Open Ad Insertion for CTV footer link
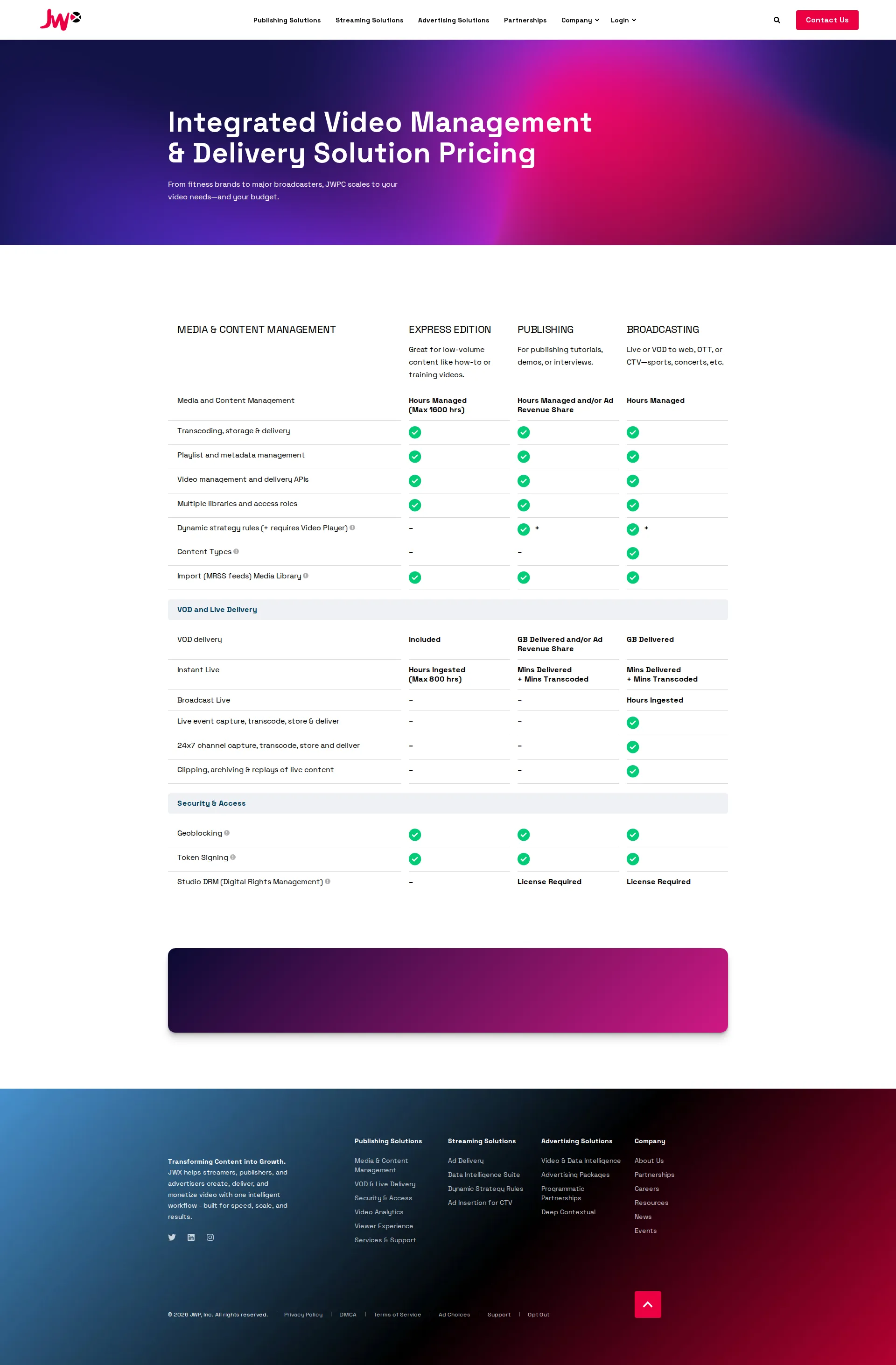Screen dimensions: 896x1365 click(480, 1203)
